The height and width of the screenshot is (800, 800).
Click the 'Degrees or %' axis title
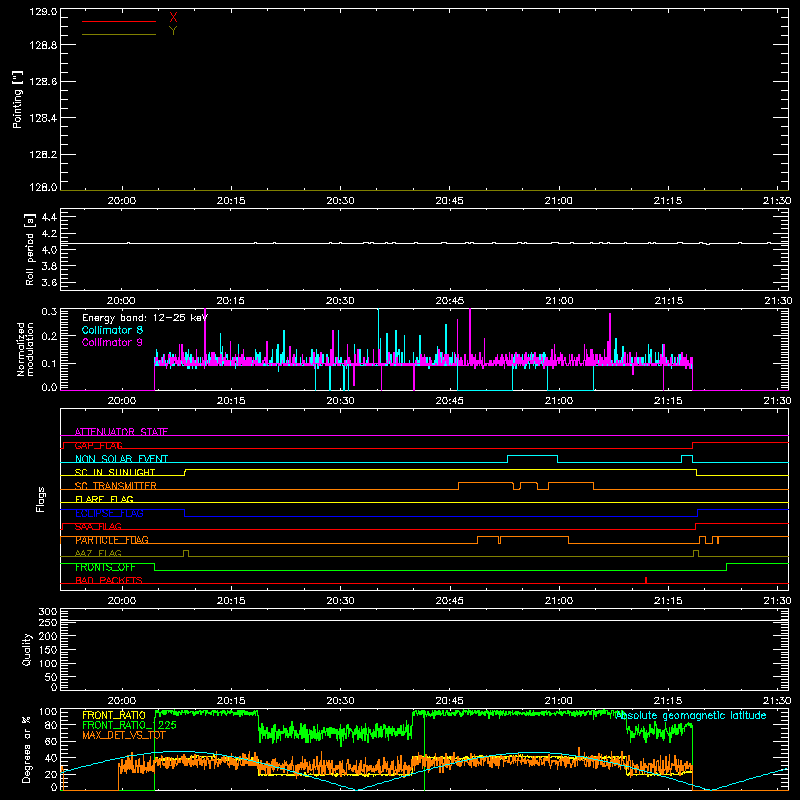coord(27,749)
